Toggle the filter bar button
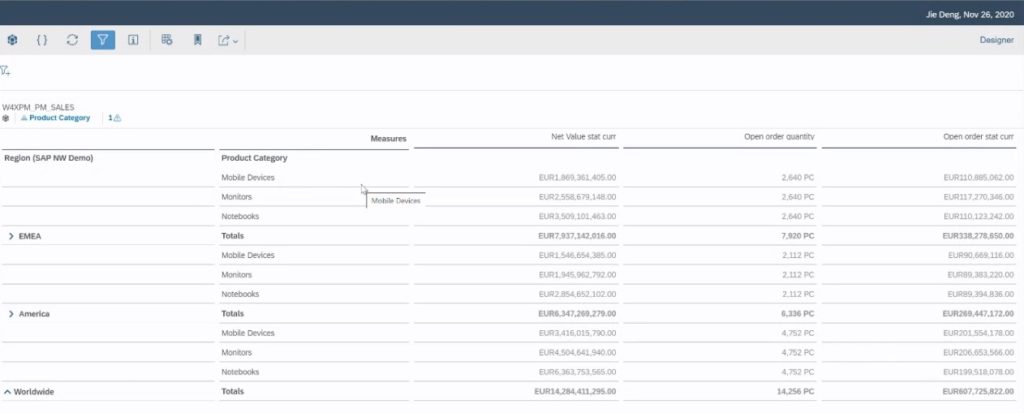The height and width of the screenshot is (413, 1024). 102,40
